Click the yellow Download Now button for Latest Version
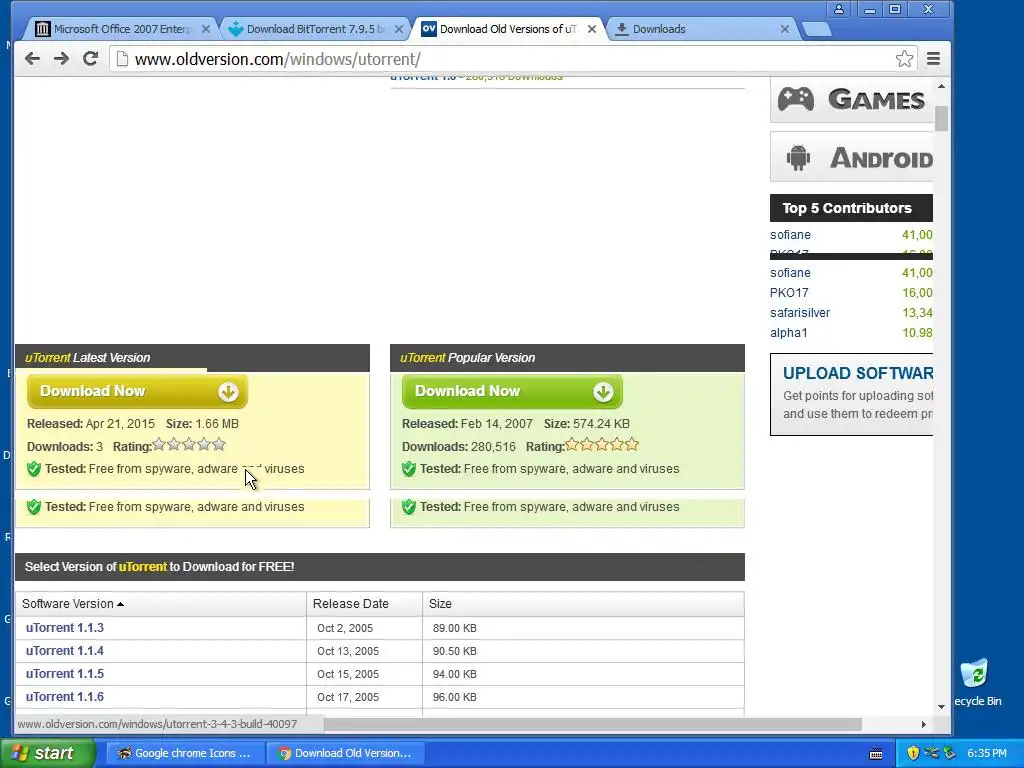 point(137,391)
